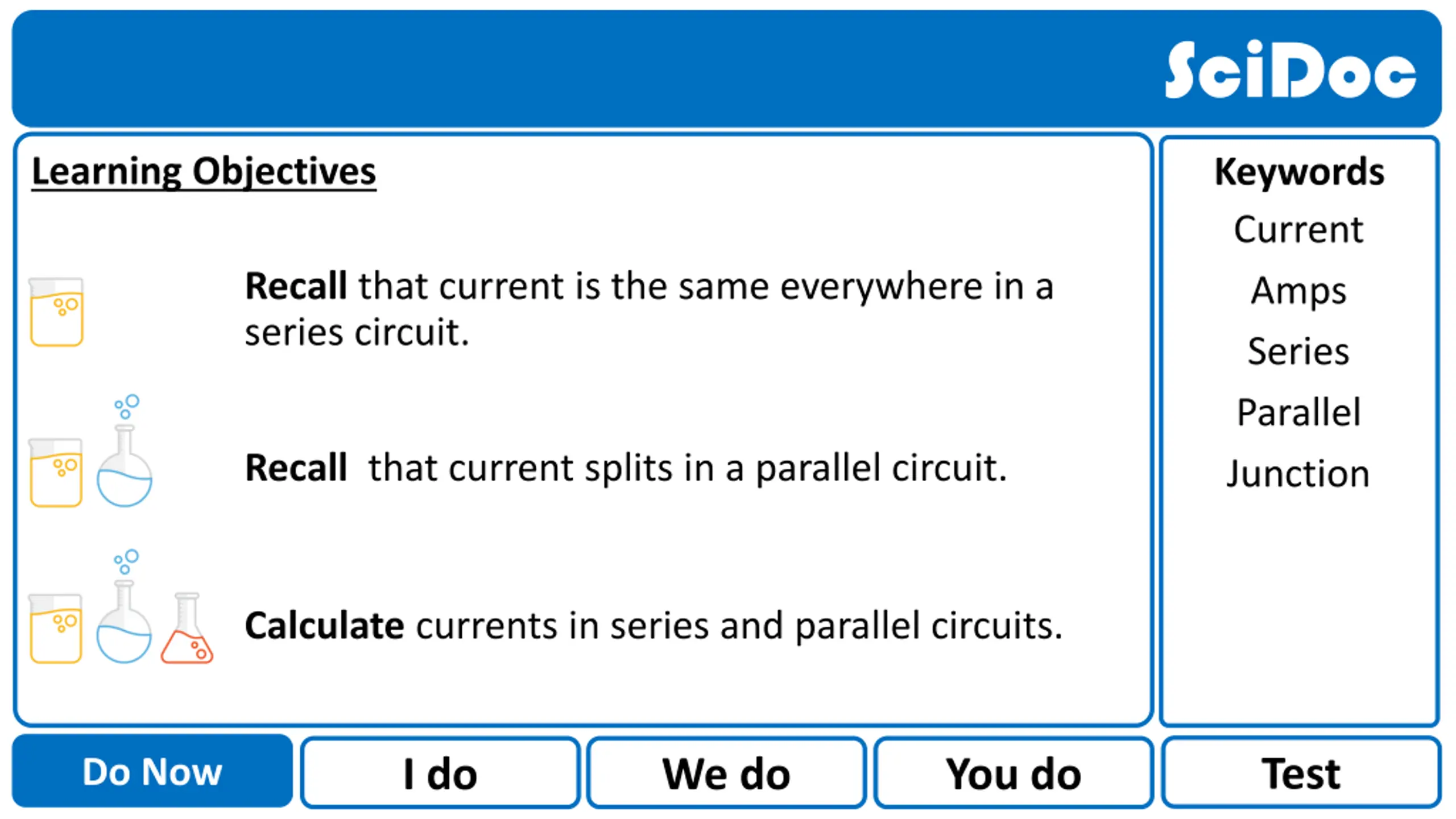Screen dimensions: 1456x819
Task: Click the keyword Series
Action: (x=1298, y=351)
